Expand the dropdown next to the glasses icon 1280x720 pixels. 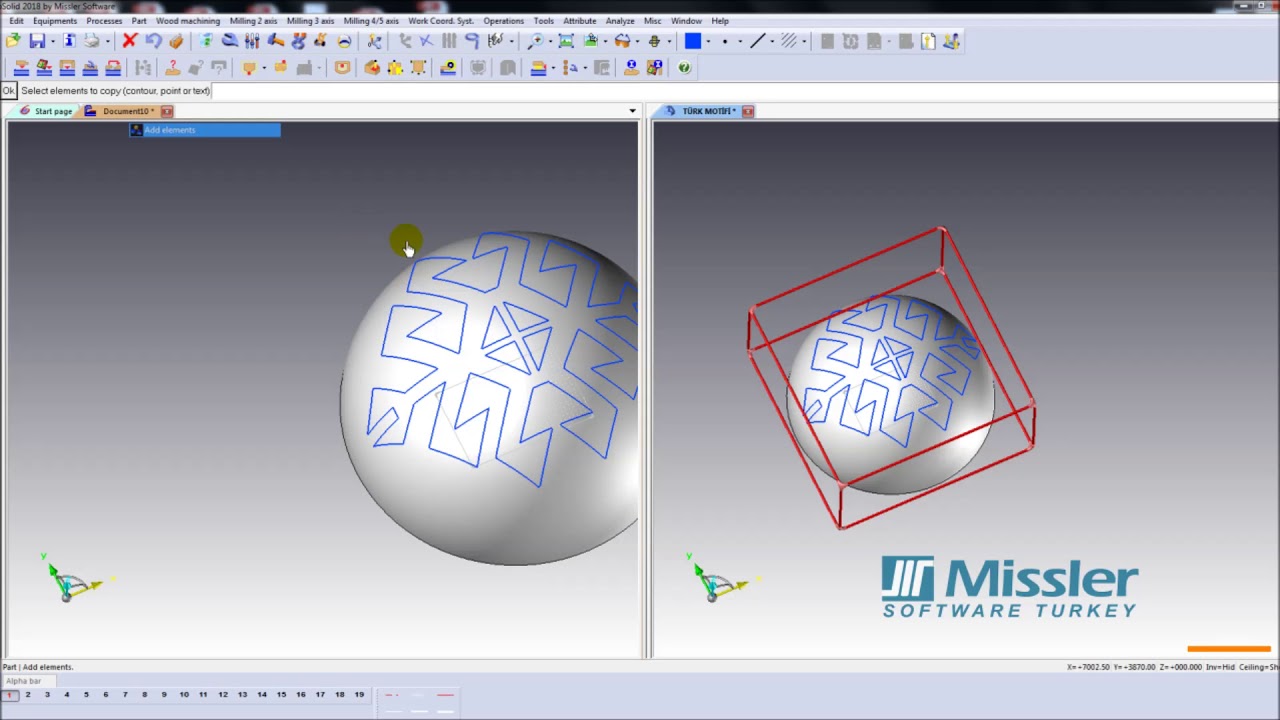pyautogui.click(x=637, y=41)
